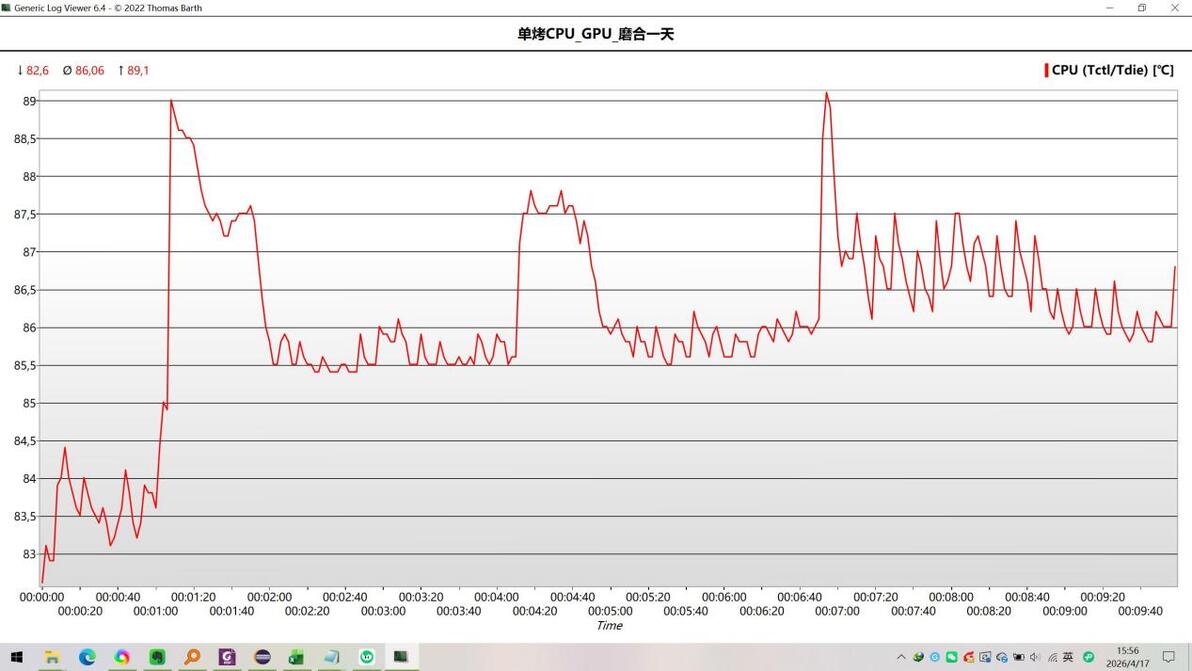Screen dimensions: 1192x671
Task: Click Generic Log Viewer taskbar icon
Action: (401, 657)
